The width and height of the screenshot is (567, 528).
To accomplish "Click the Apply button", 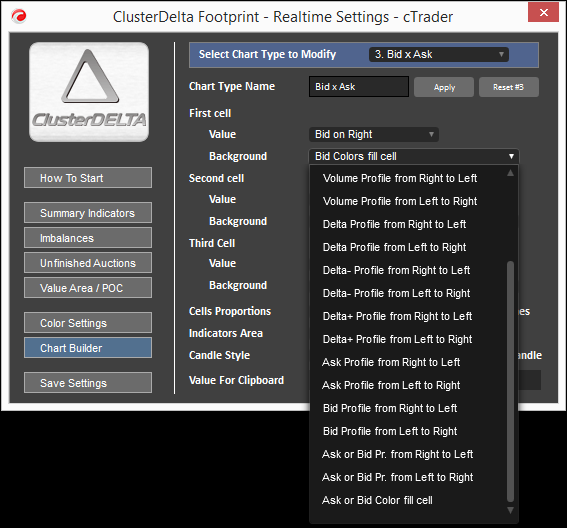I will click(444, 87).
